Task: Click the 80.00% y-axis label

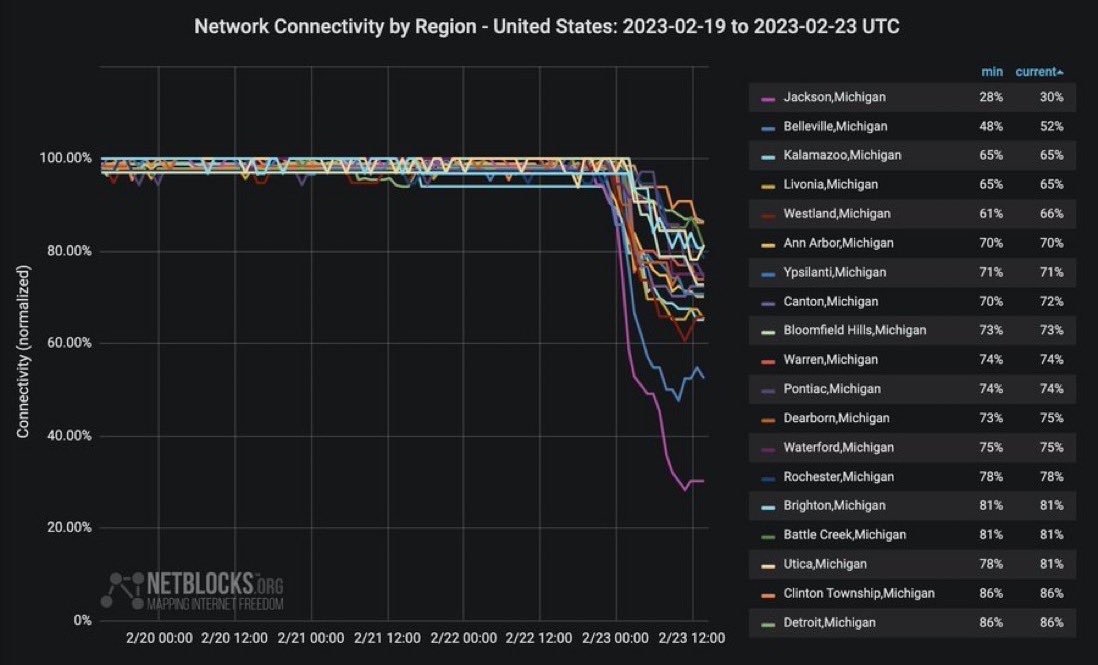Action: pos(69,251)
